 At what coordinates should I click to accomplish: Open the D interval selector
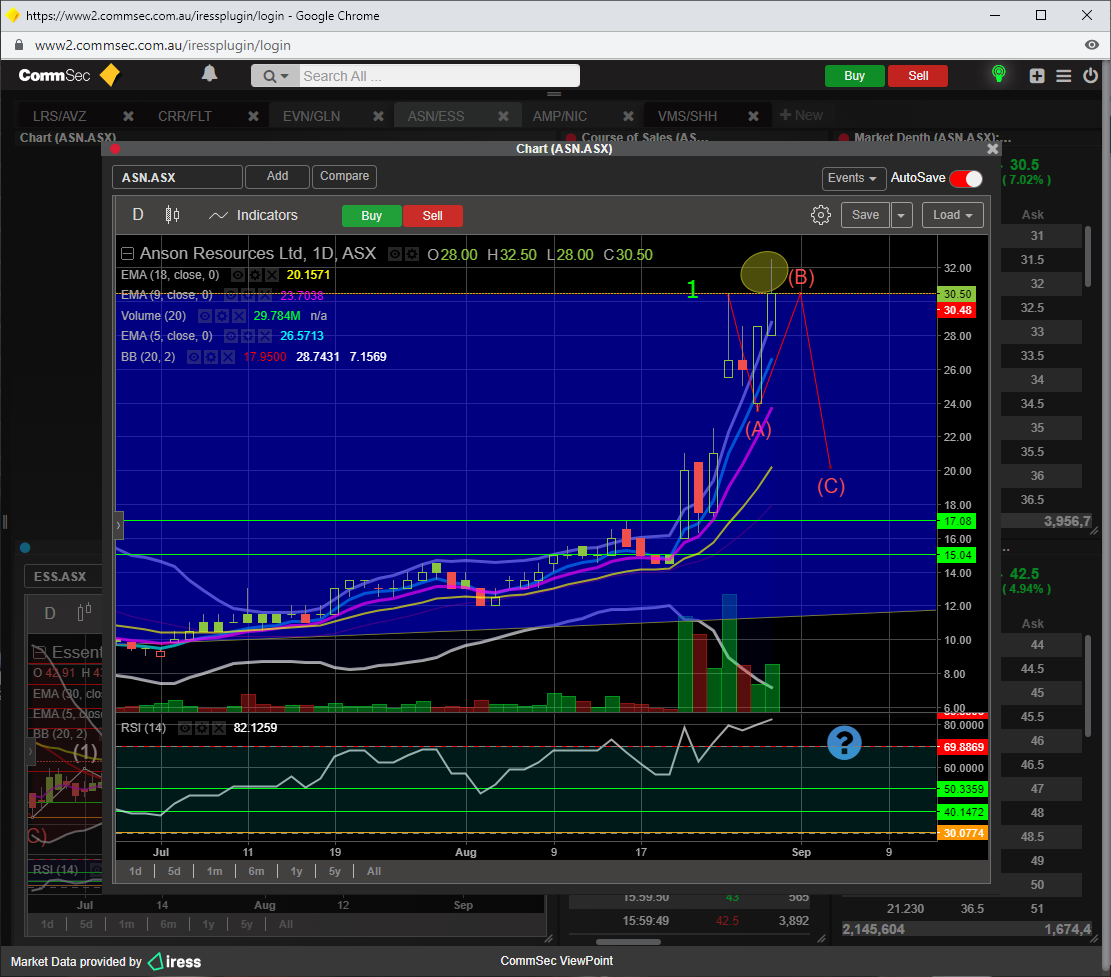pos(138,215)
